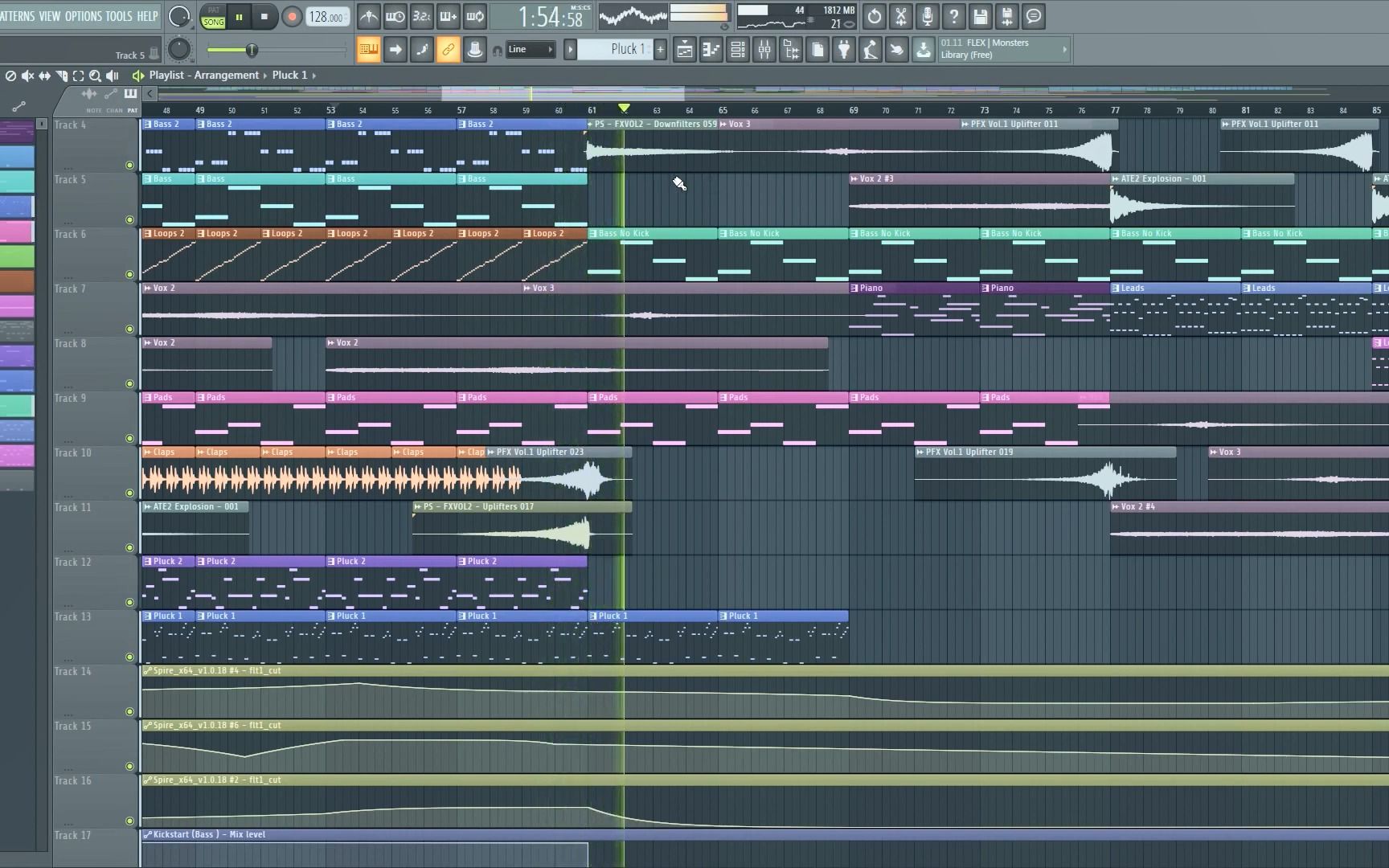Mute Track 14 via its green dot
Viewport: 1389px width, 868px height.
tap(129, 711)
